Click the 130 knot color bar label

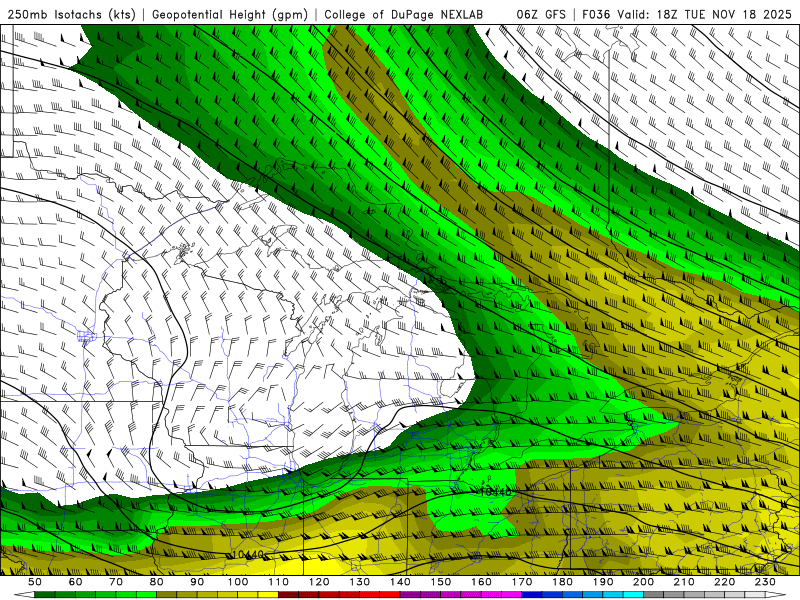(359, 582)
